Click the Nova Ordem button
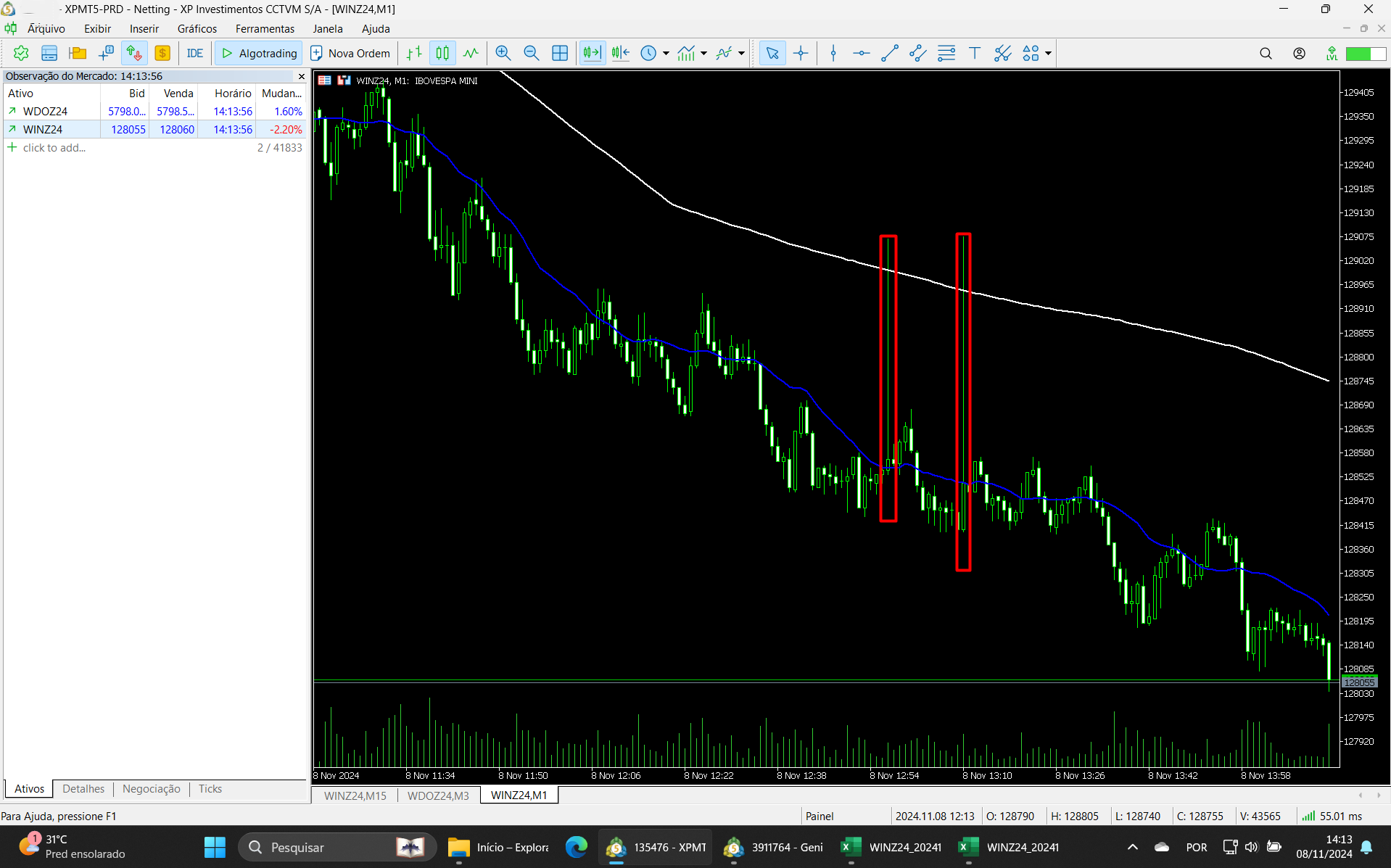Viewport: 1391px width, 868px height. tap(350, 53)
